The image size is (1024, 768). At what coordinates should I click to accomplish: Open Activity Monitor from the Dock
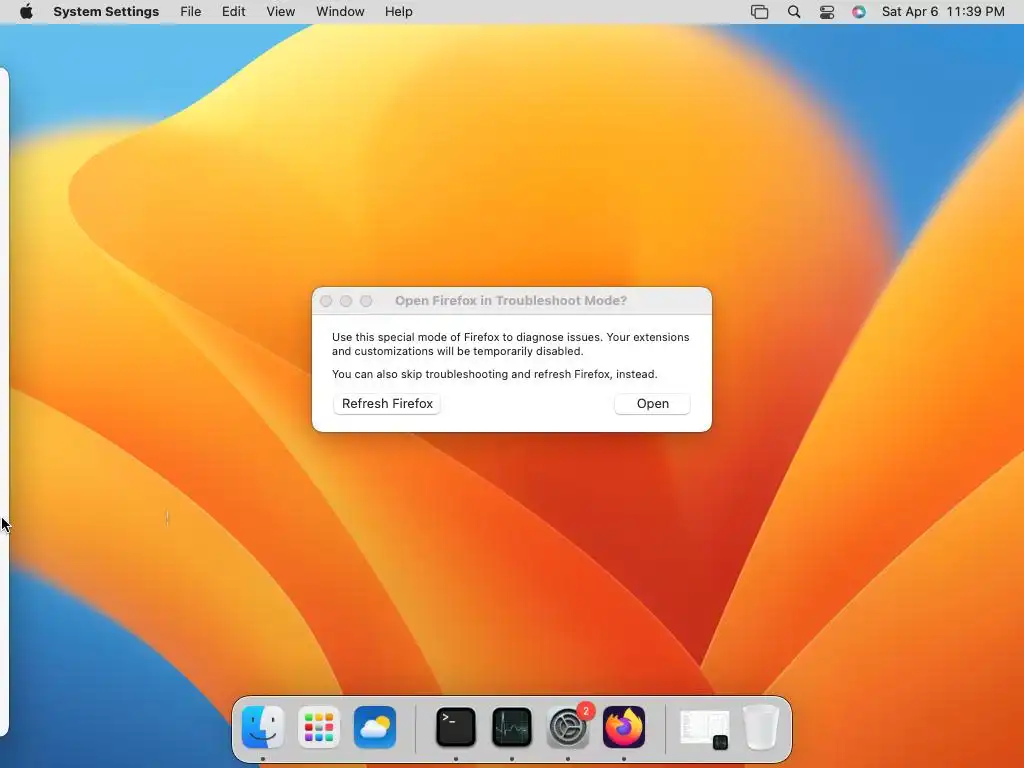pos(511,727)
